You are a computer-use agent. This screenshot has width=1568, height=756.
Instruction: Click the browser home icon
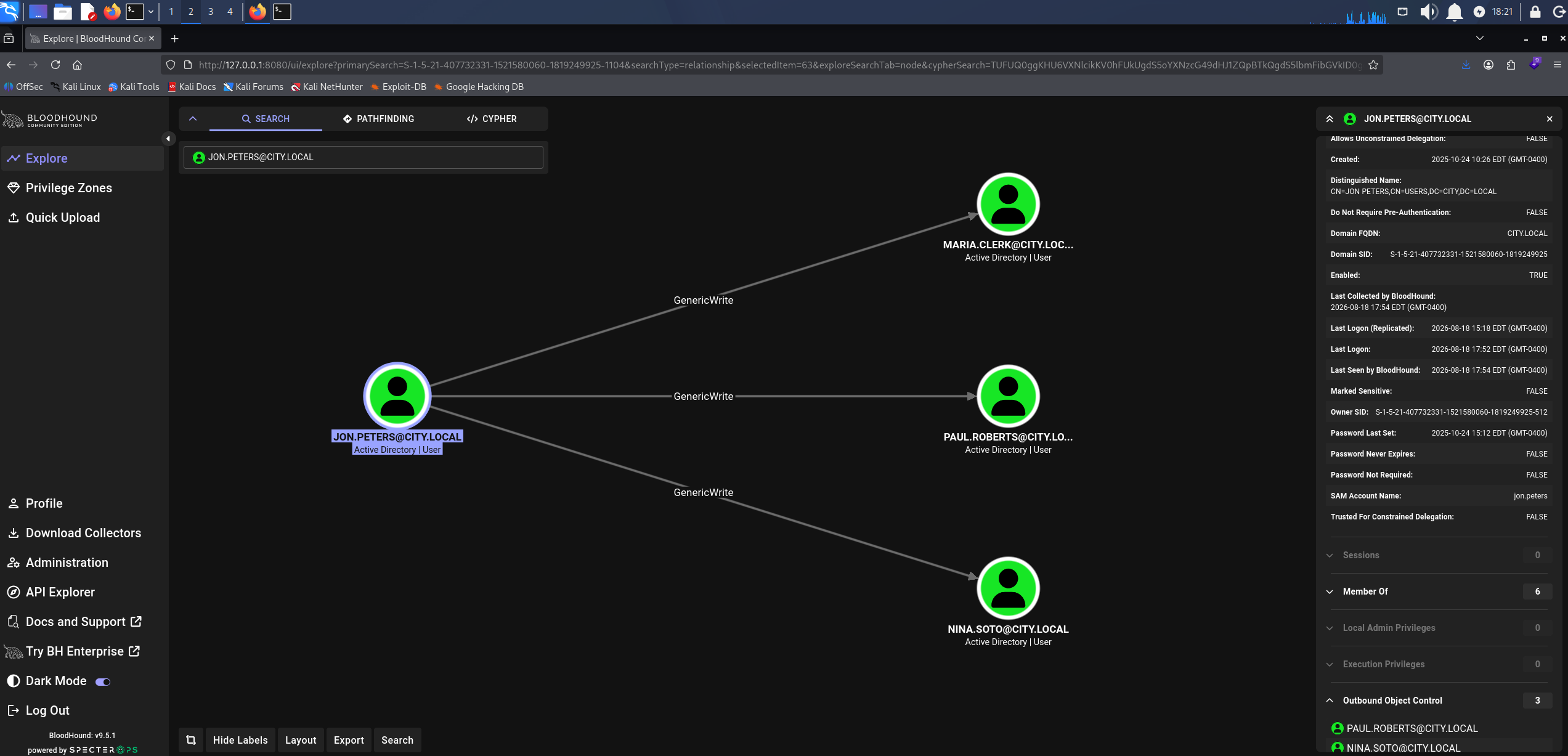tap(77, 65)
